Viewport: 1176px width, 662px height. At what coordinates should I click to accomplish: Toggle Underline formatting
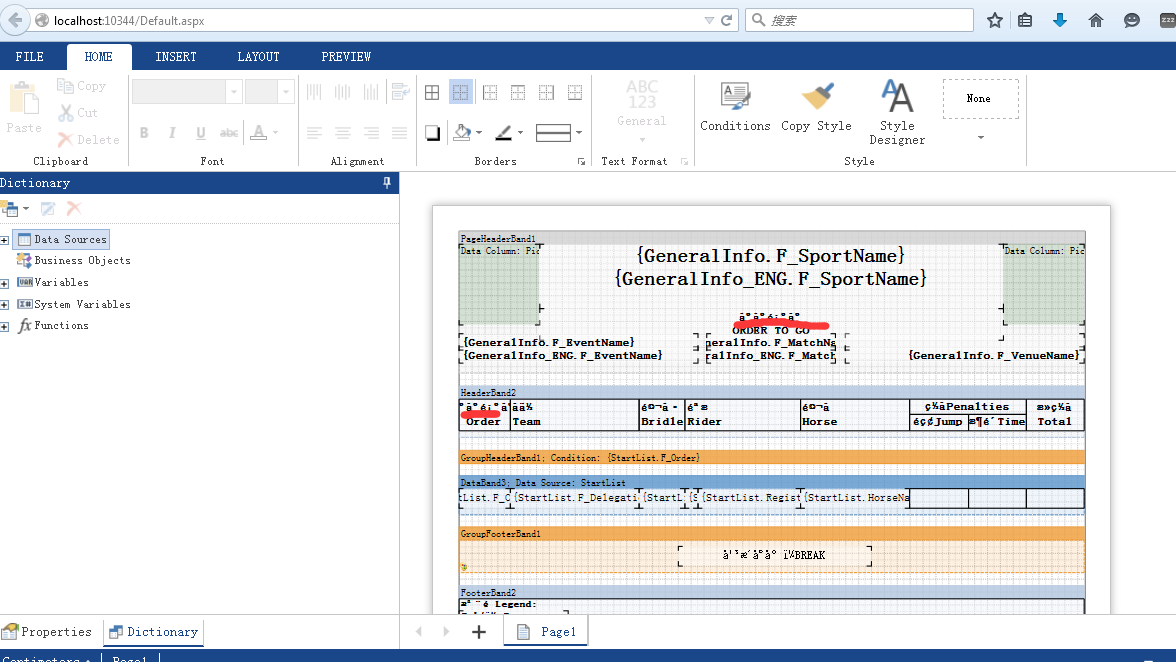point(201,133)
